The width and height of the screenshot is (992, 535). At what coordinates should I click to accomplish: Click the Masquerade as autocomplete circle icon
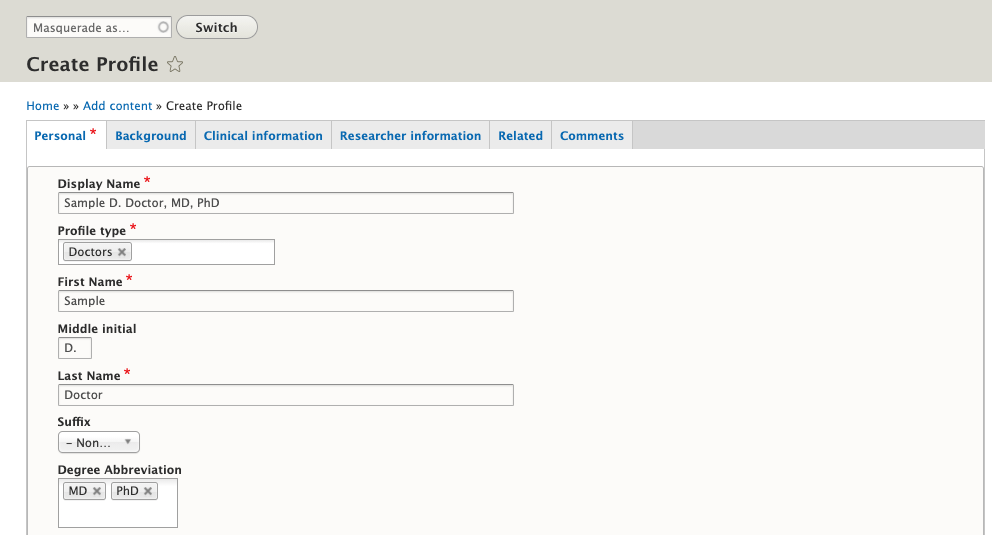163,28
